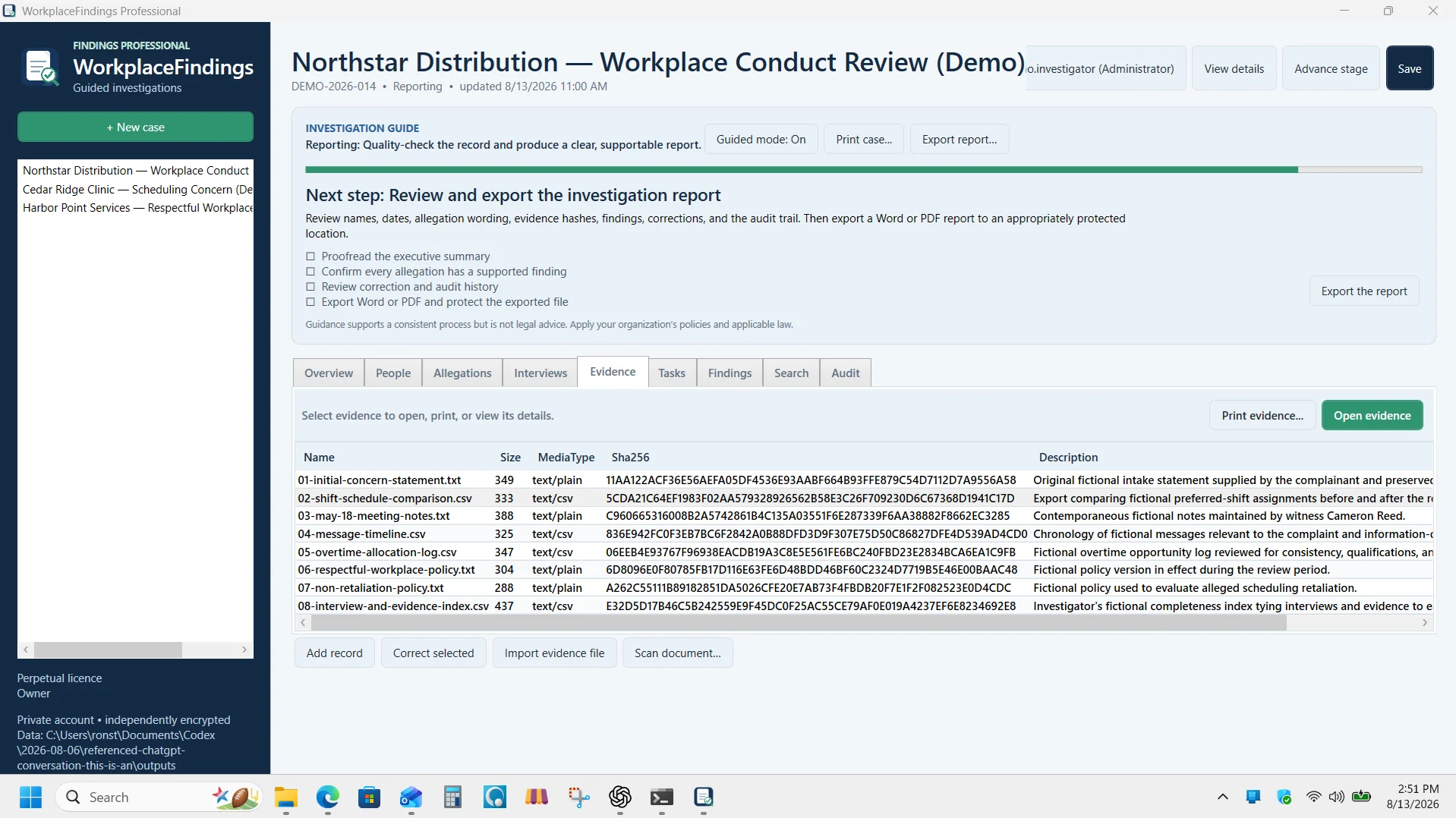Open Wi-Fi network settings in the tray

coord(1313,797)
